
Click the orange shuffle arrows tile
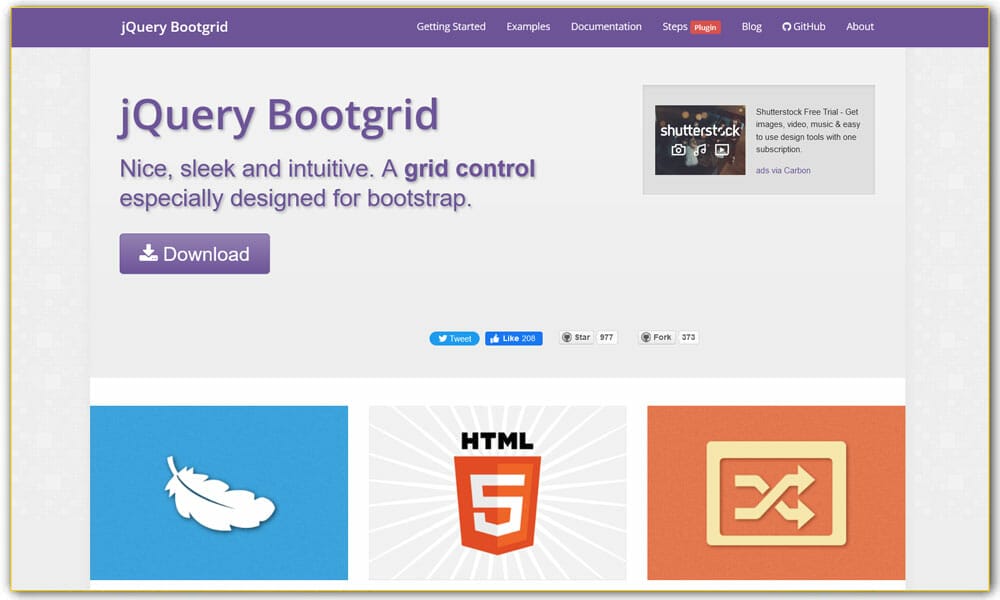pos(776,492)
